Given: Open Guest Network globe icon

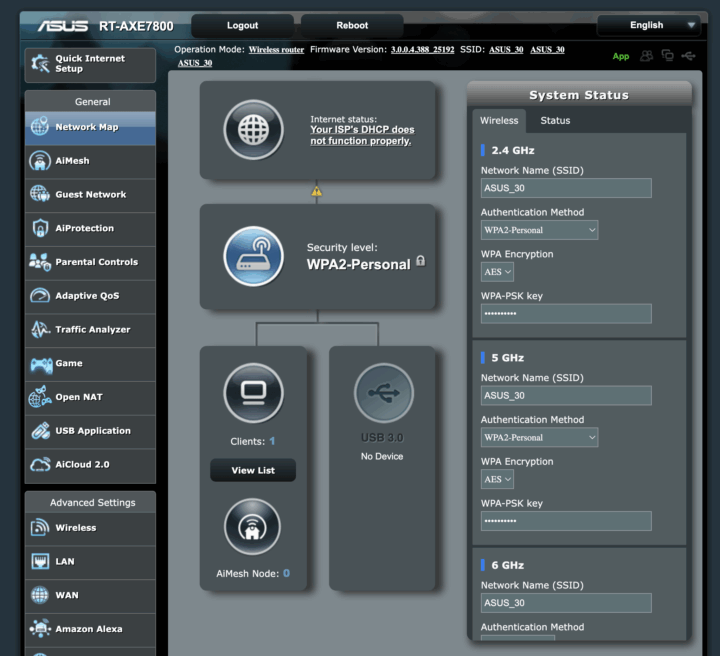Looking at the screenshot, I should click(40, 194).
